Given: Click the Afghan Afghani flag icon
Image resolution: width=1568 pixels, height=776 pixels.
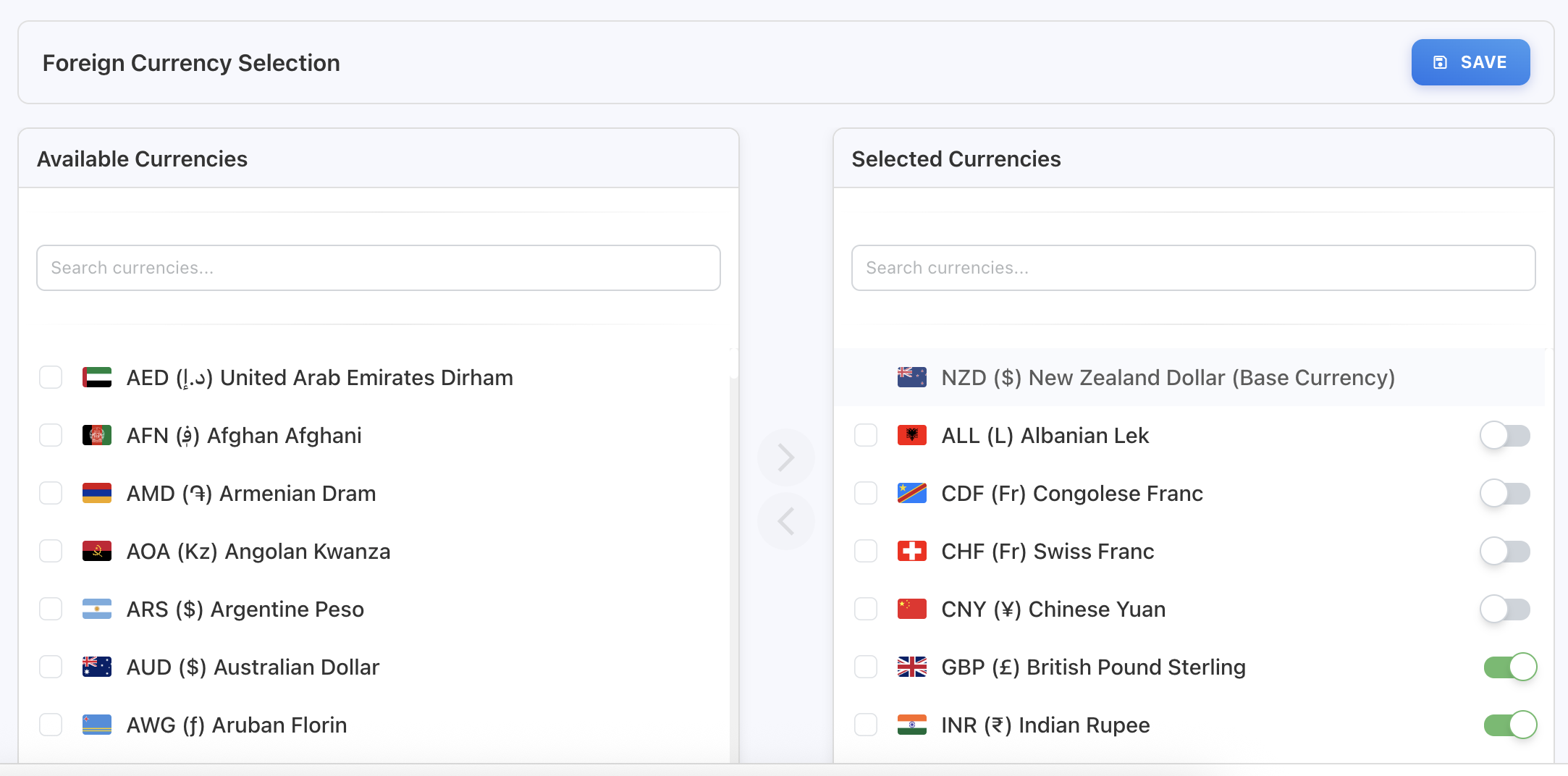Looking at the screenshot, I should 97,436.
